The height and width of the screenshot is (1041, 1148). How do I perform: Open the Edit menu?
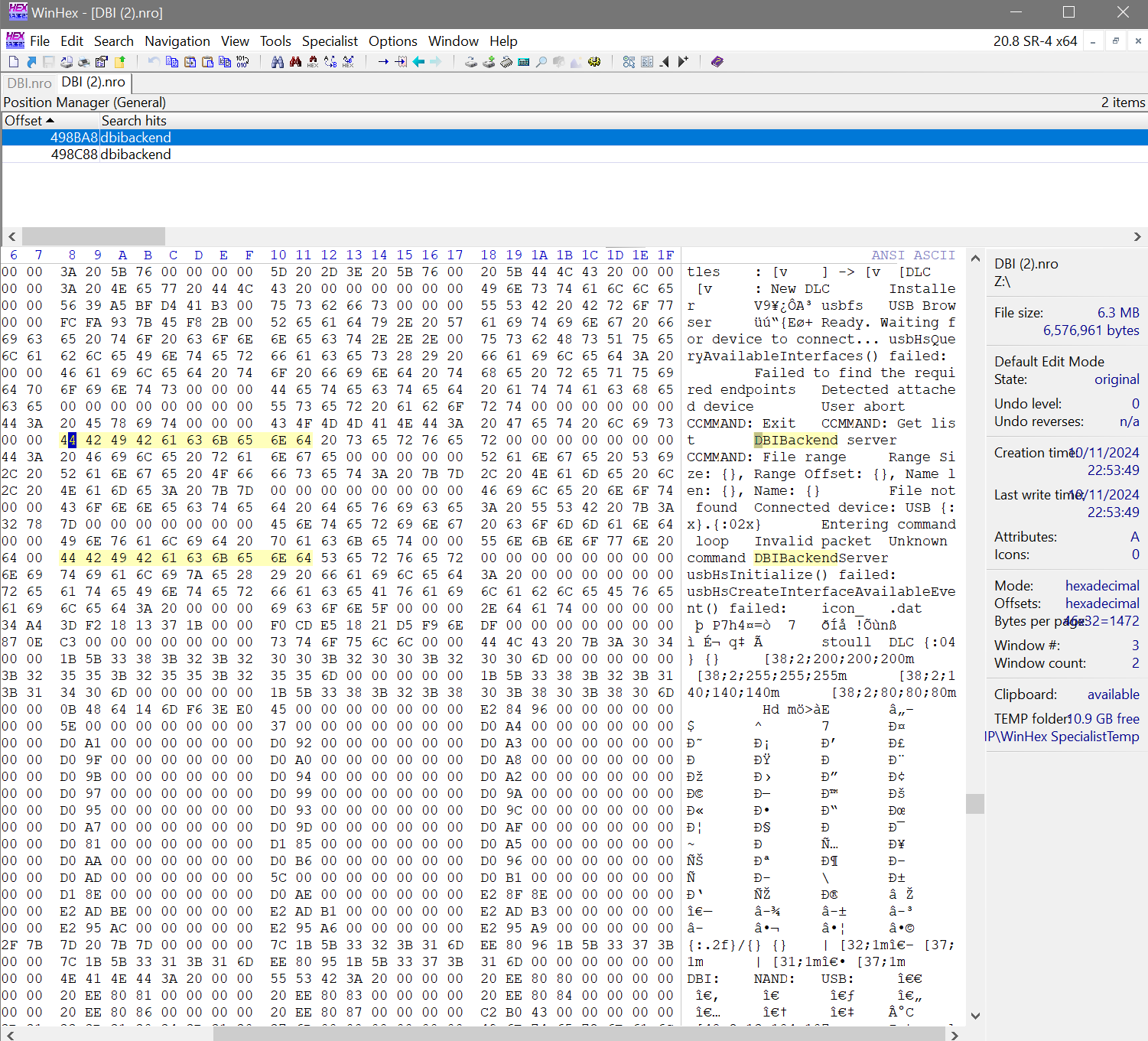click(x=72, y=41)
